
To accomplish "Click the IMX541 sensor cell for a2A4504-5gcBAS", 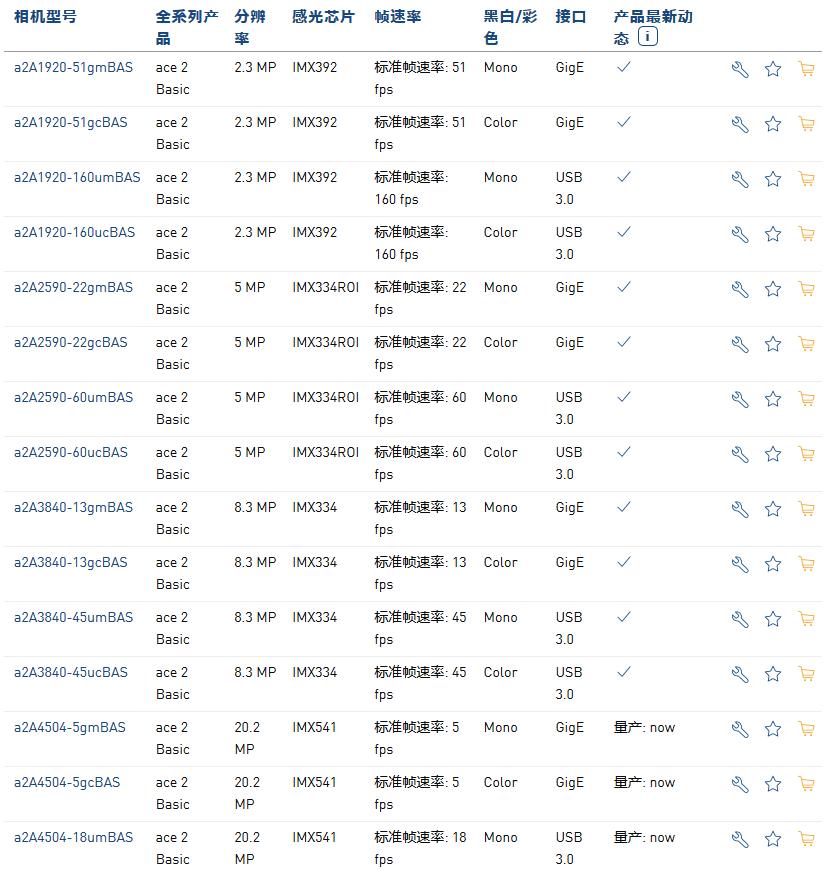I will [x=314, y=782].
